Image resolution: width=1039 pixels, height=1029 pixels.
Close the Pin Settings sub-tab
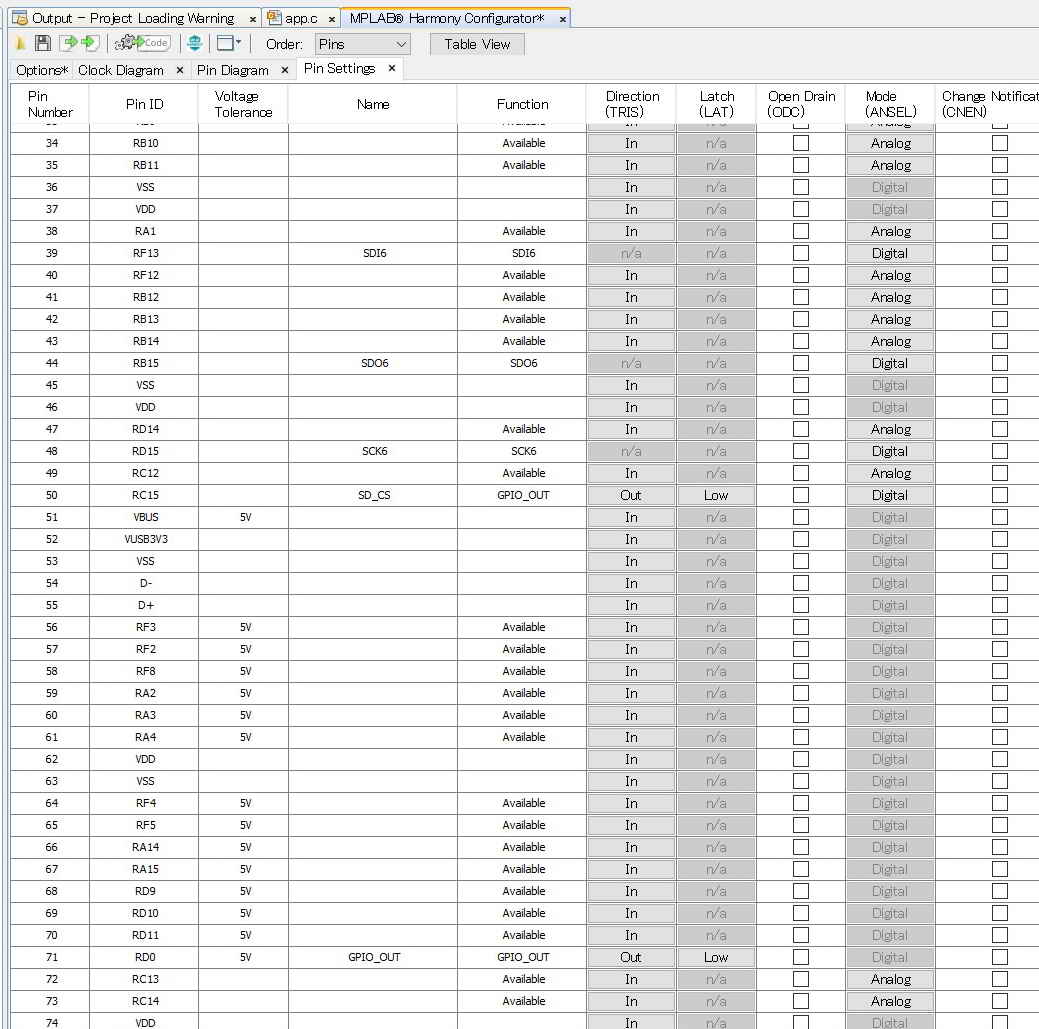(392, 68)
